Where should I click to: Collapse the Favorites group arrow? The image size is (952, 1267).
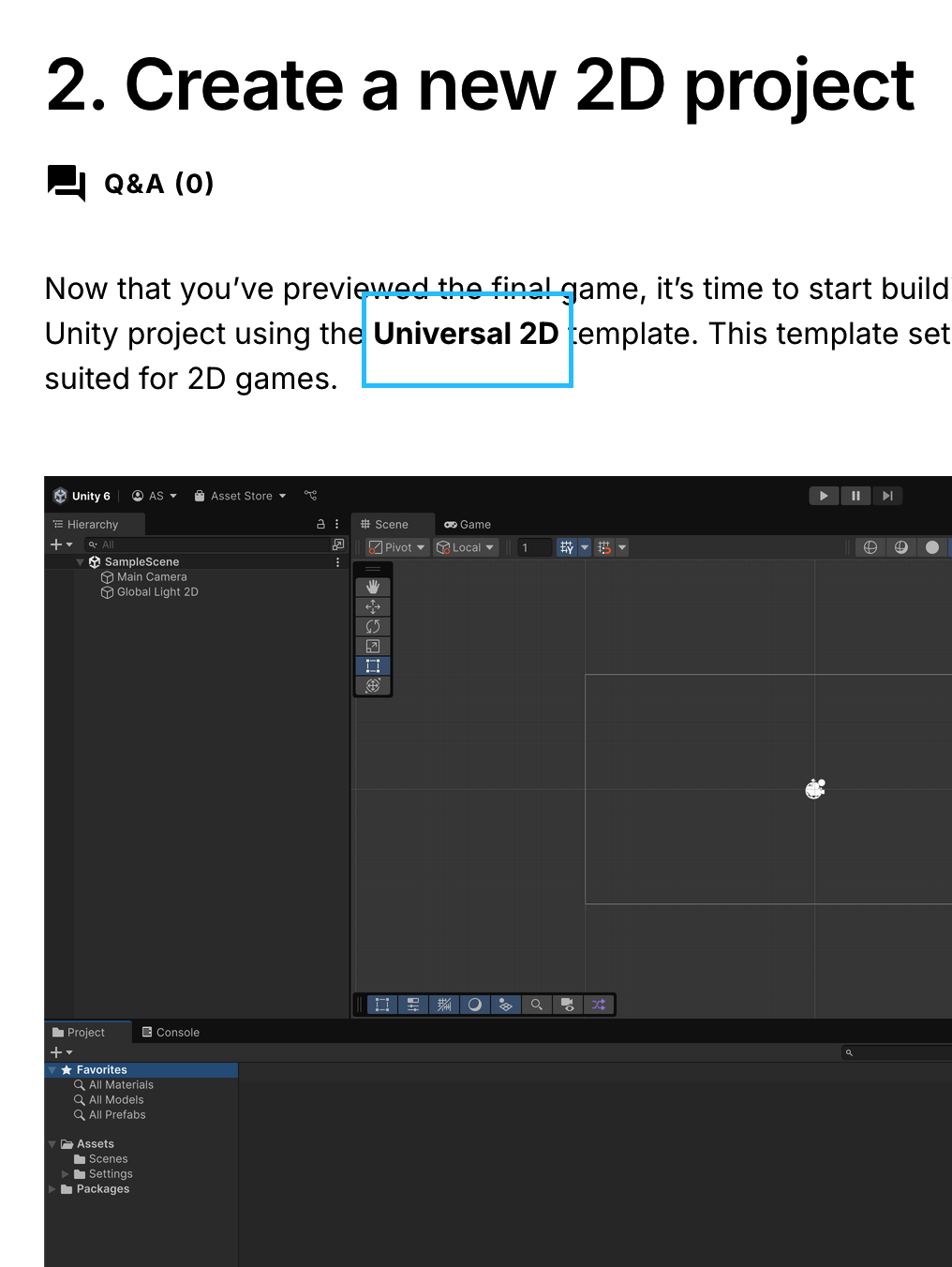point(52,1070)
